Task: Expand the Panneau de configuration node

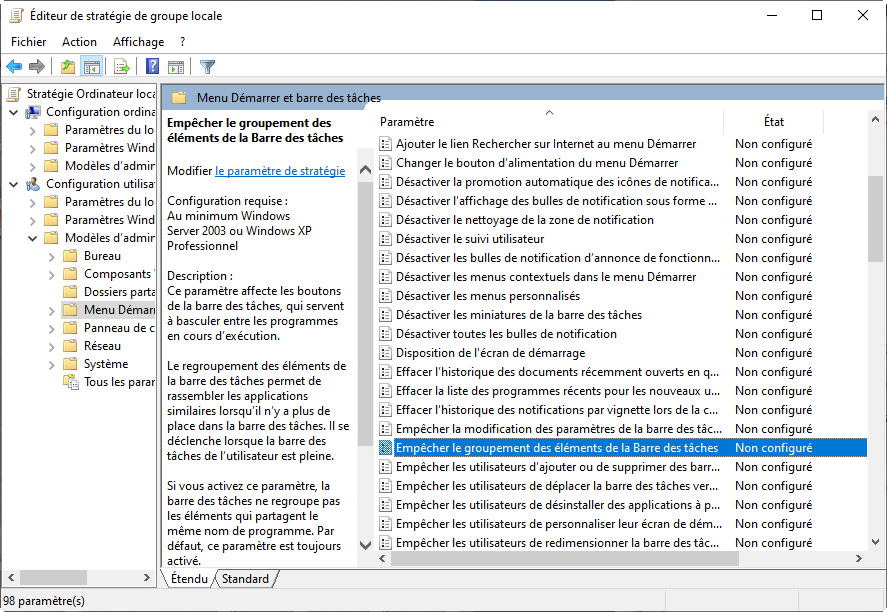Action: coord(51,329)
